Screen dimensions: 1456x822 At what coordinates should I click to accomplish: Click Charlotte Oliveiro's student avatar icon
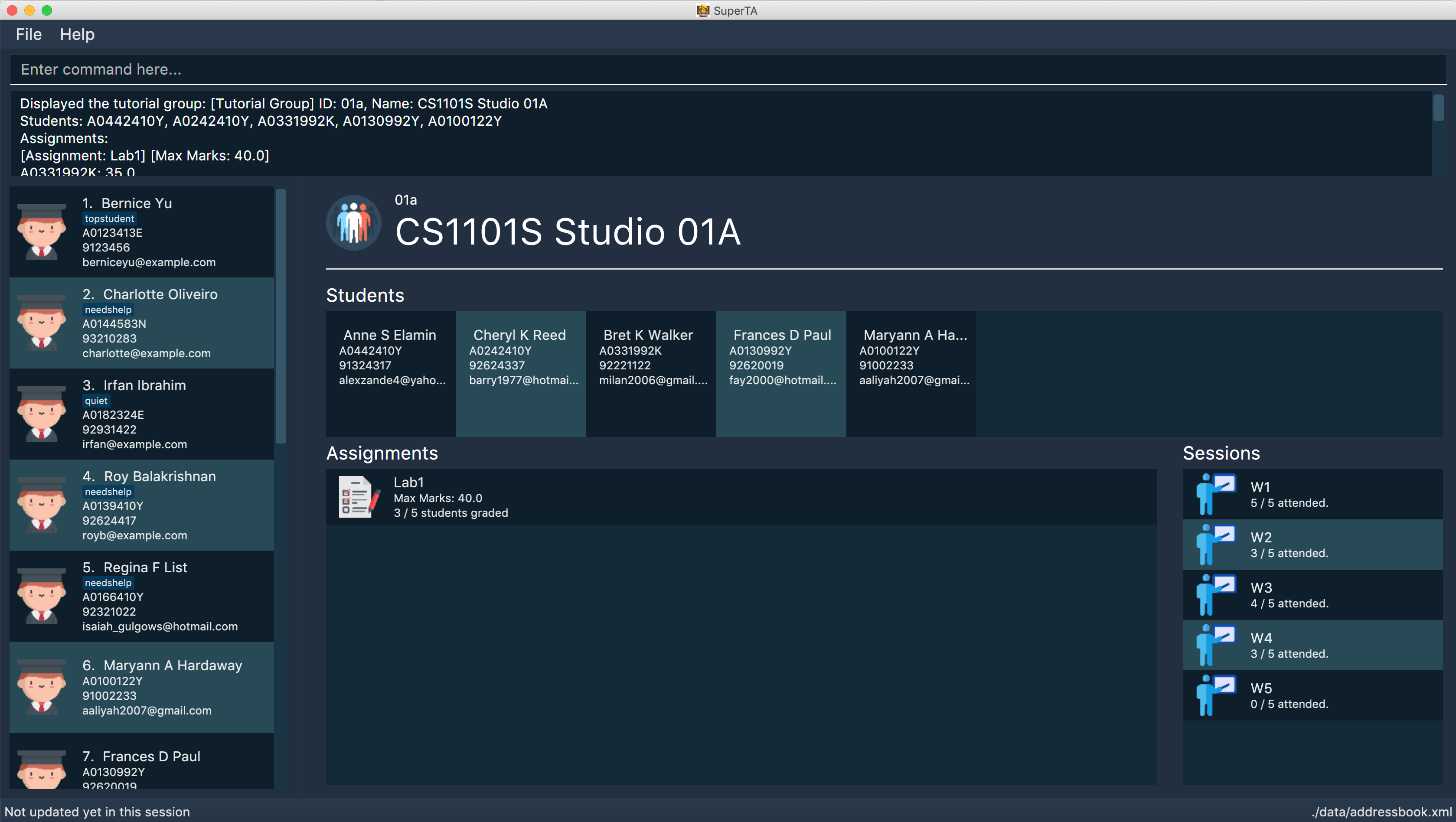click(41, 323)
